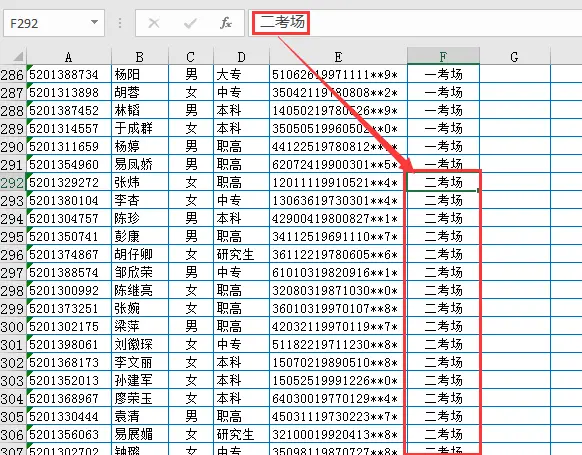Image resolution: width=582 pixels, height=455 pixels.
Task: Click the Enter checkmark formula bar icon
Action: [x=190, y=23]
